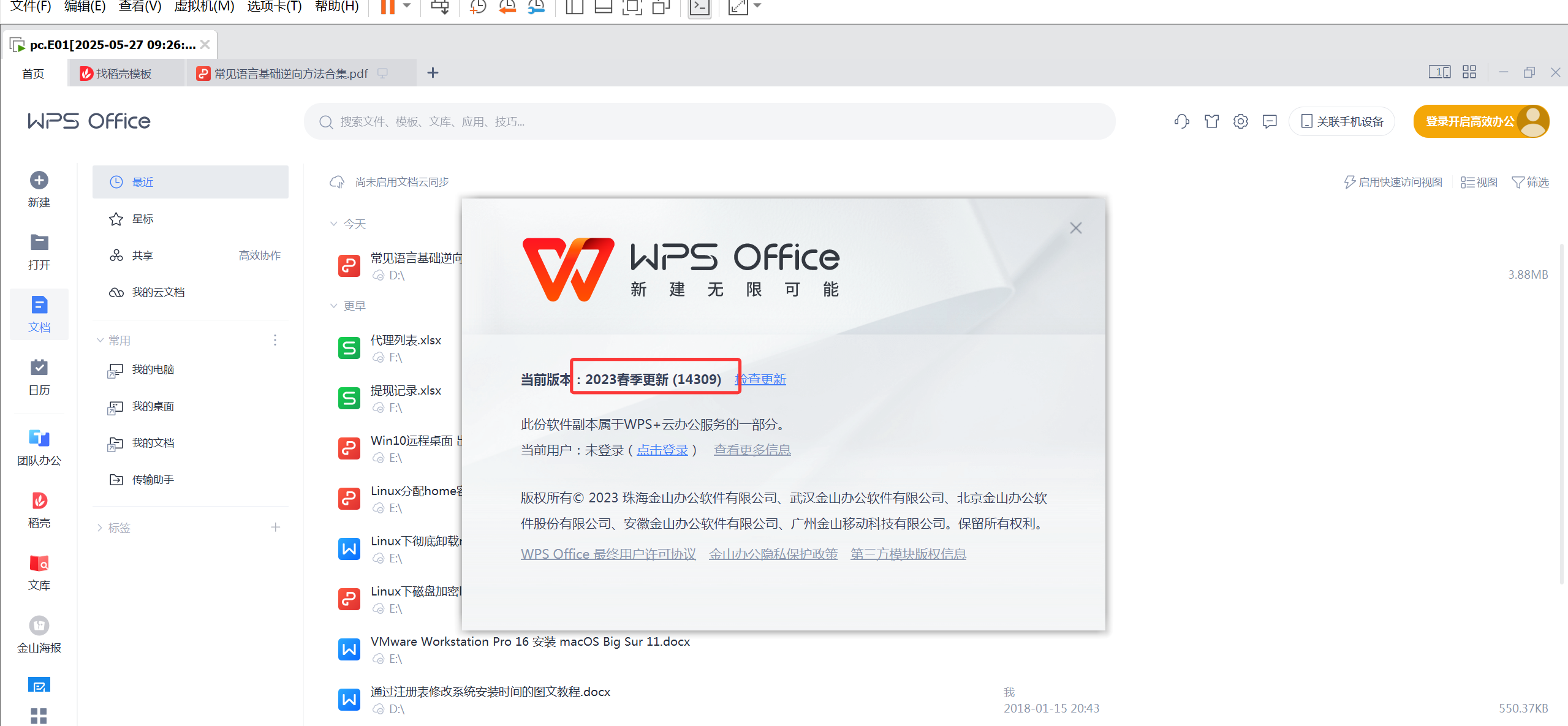1568x726 pixels.
Task: Open 我的云文档
Action: click(x=191, y=292)
